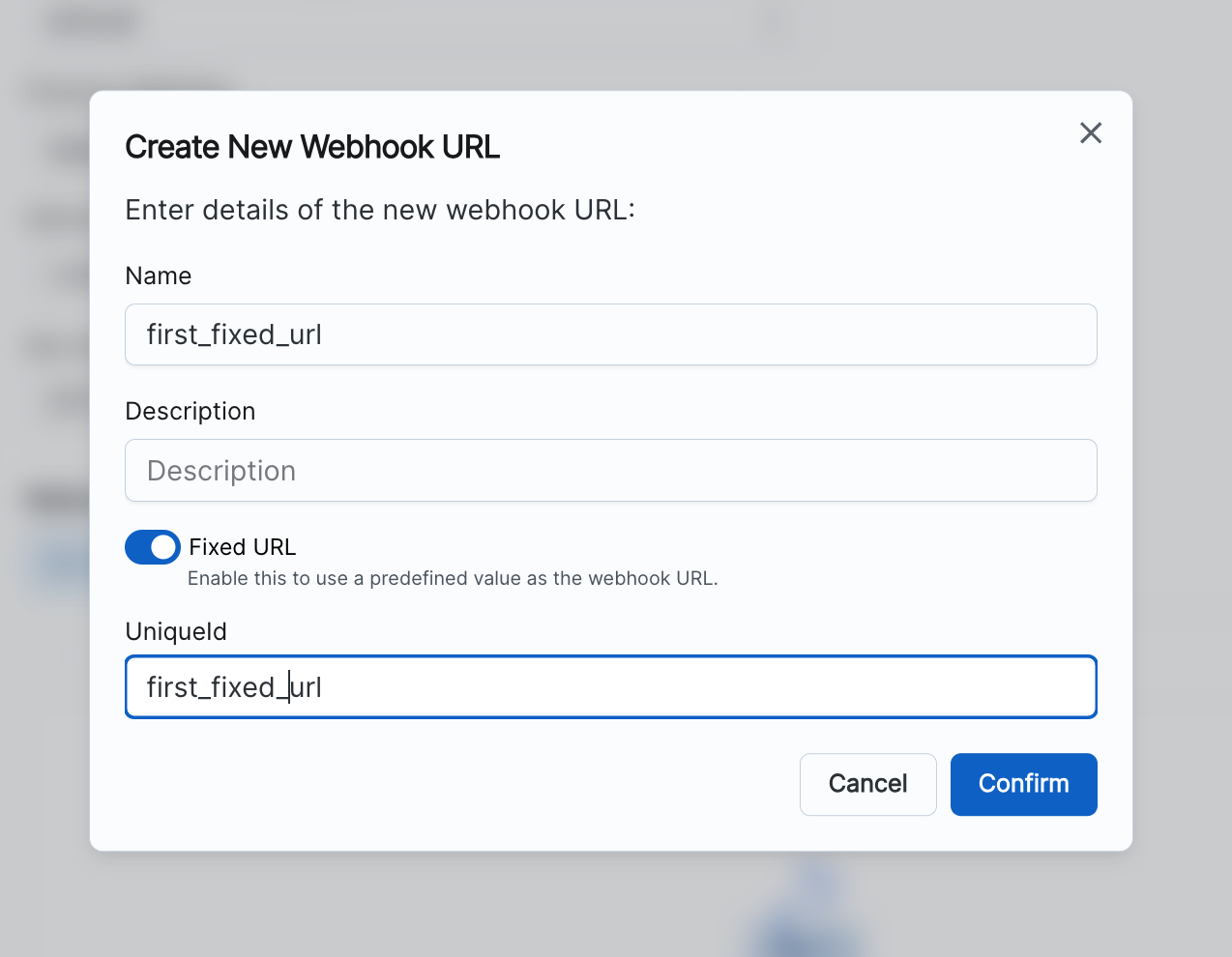Viewport: 1232px width, 957px height.
Task: Click the Description field label
Action: (191, 412)
